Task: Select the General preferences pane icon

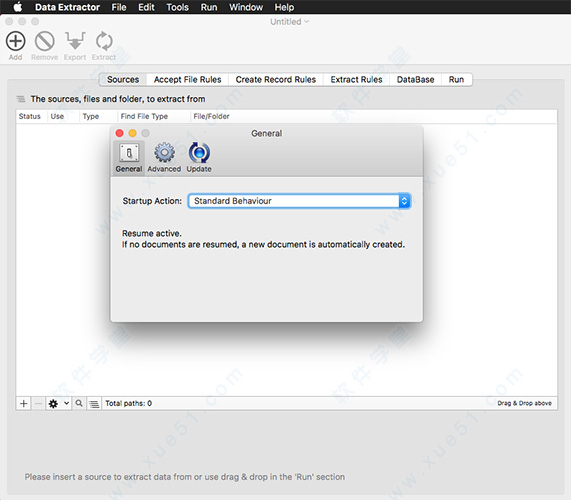Action: tap(129, 153)
